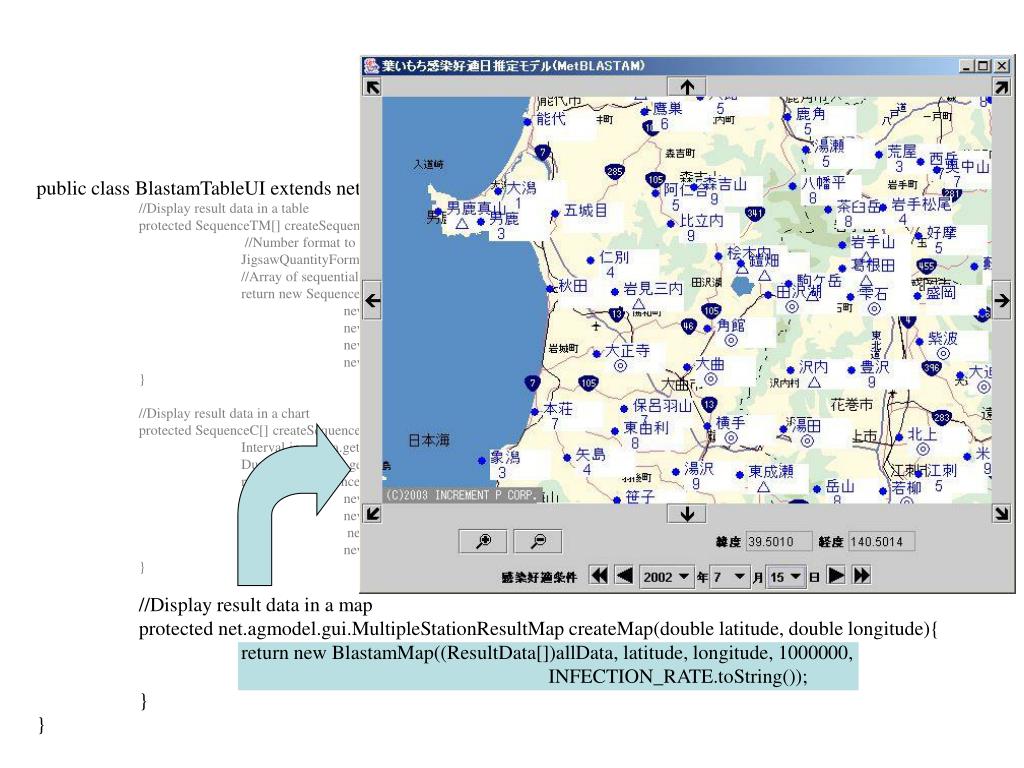
Task: Select the 横手 station on the map
Action: coord(707,426)
